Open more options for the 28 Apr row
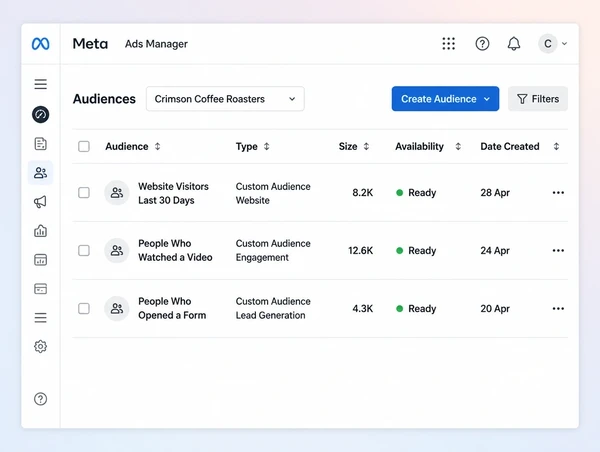This screenshot has height=452, width=600. pyautogui.click(x=558, y=193)
